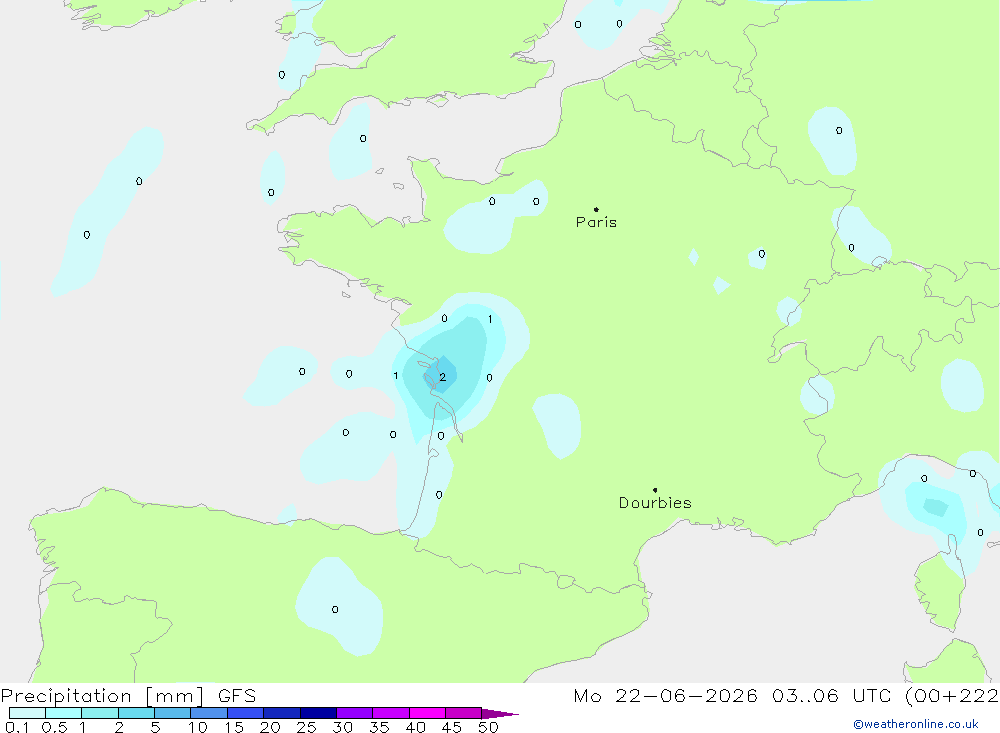The width and height of the screenshot is (1000, 733).
Task: Click the '03..06 UTC' time text
Action: [x=831, y=695]
